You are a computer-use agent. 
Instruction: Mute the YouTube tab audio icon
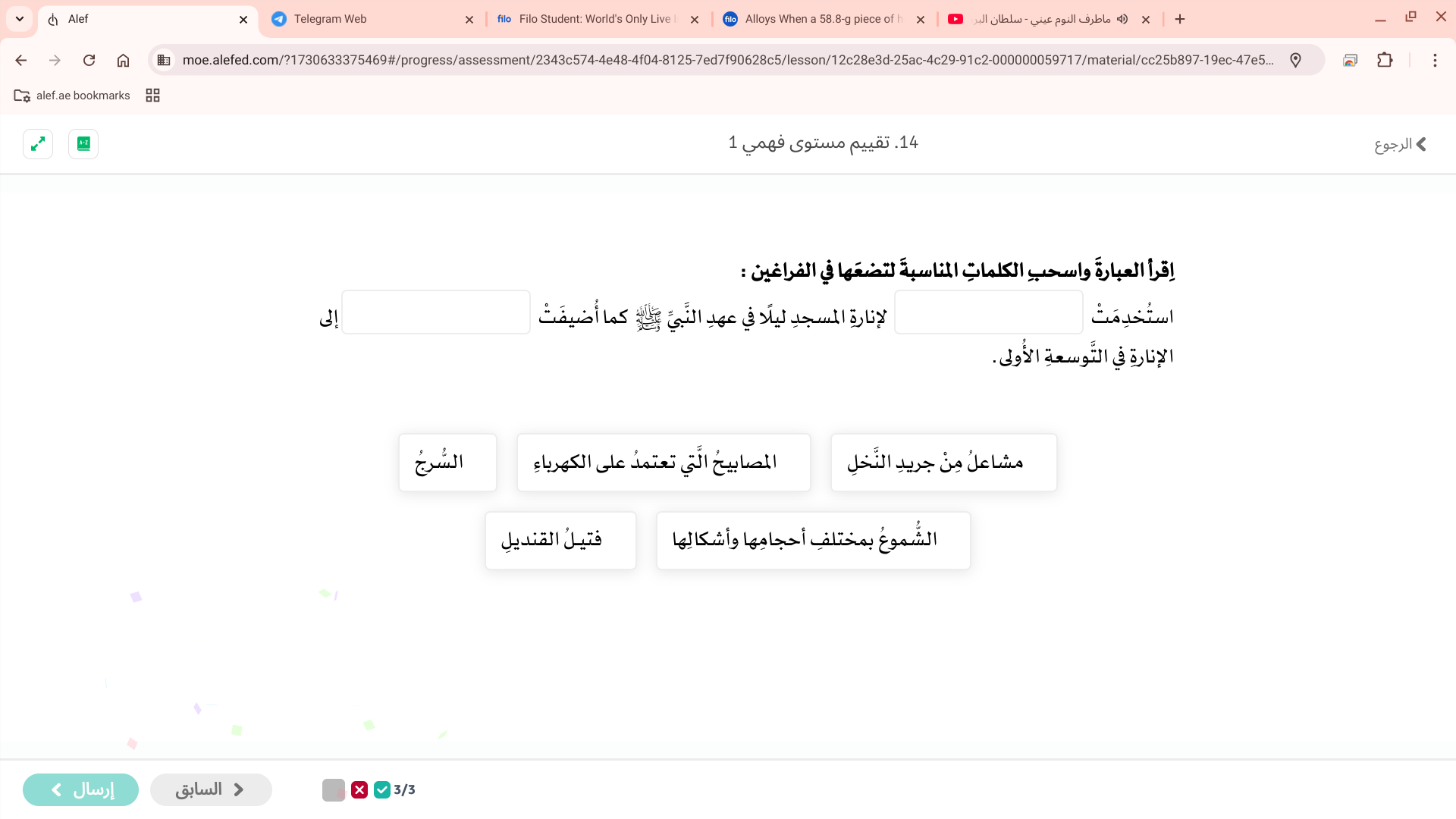point(1122,19)
